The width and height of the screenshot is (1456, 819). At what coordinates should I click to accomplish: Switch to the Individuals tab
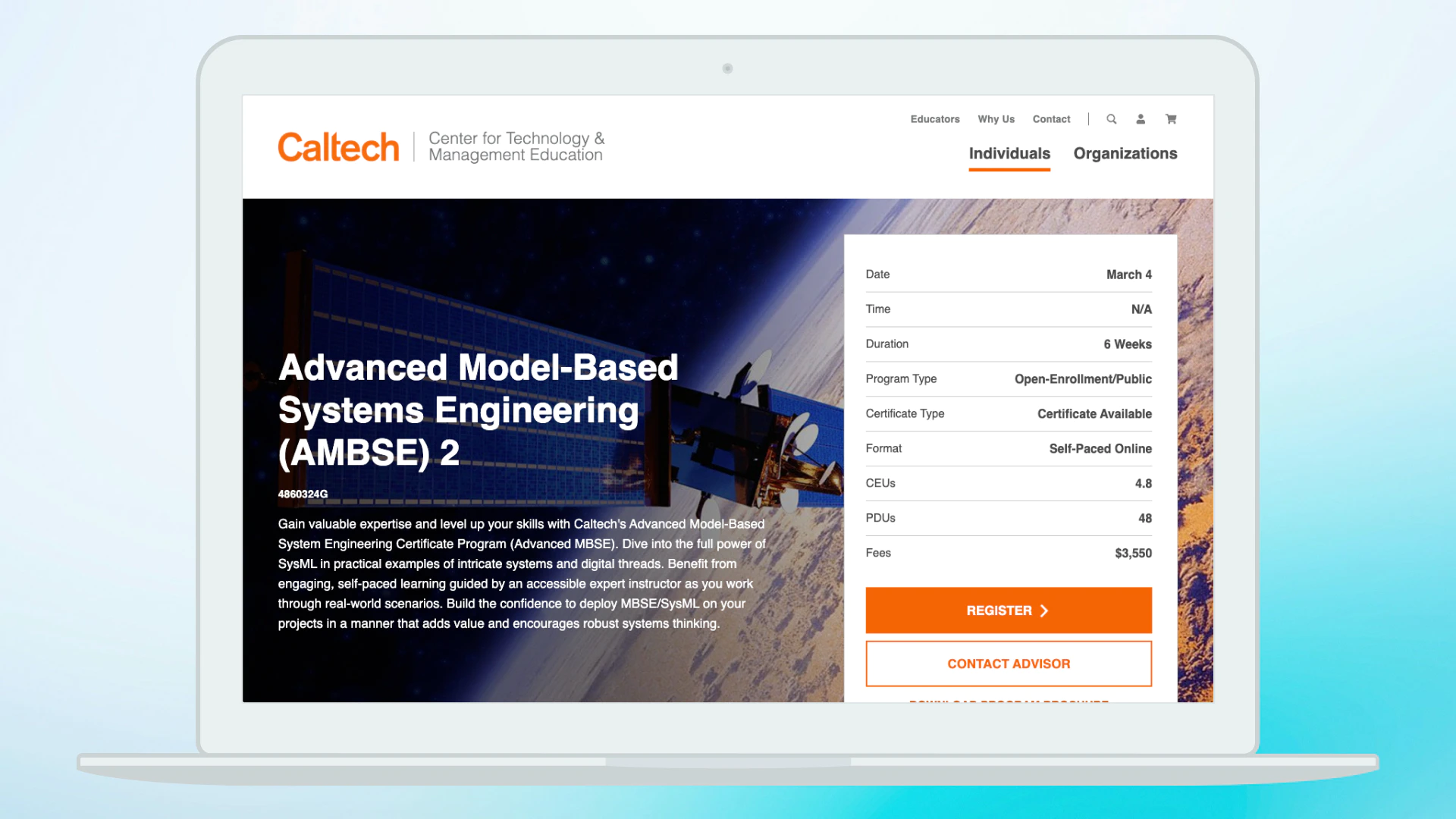(x=1009, y=154)
